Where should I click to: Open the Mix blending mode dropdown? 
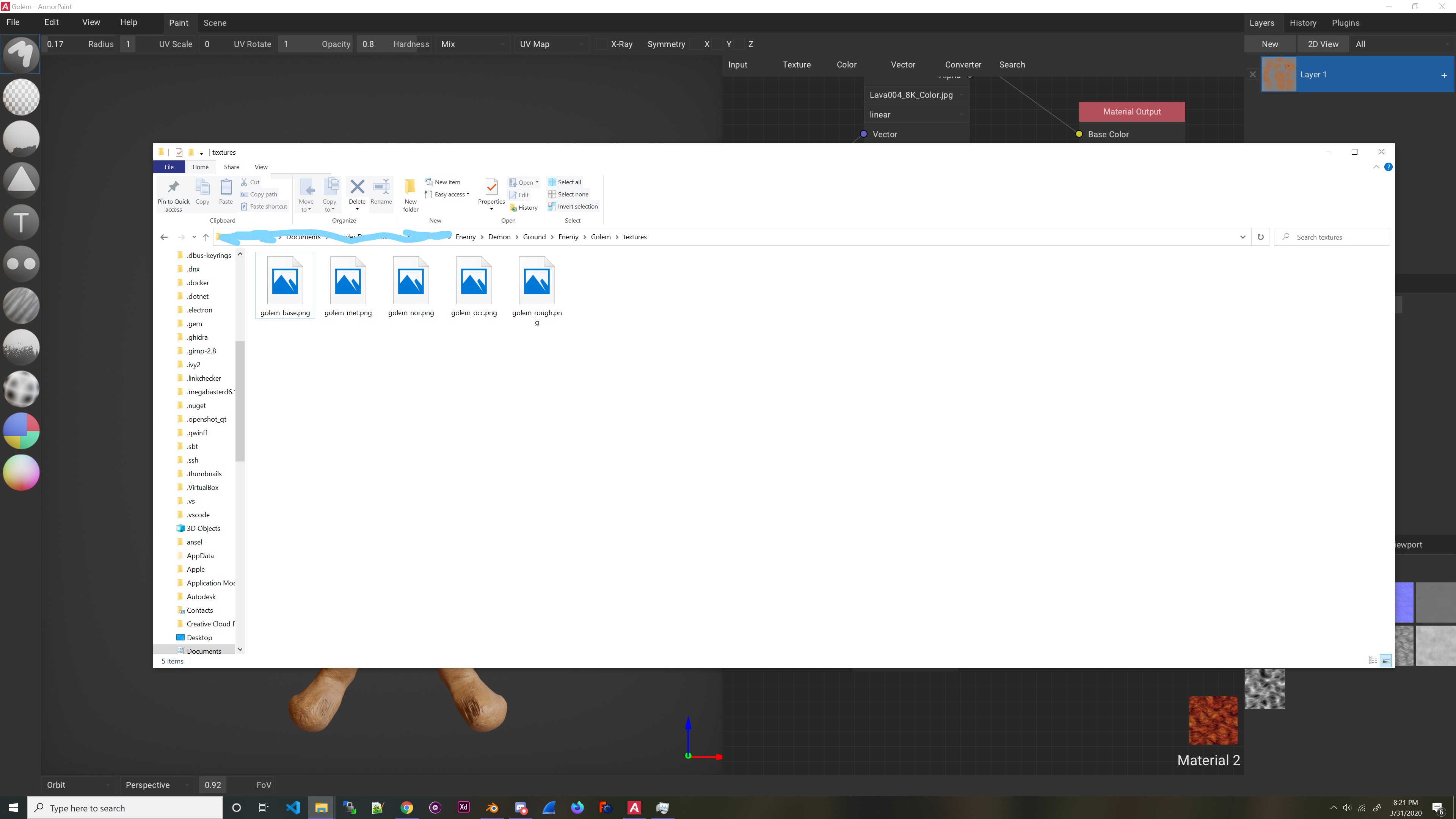472,44
